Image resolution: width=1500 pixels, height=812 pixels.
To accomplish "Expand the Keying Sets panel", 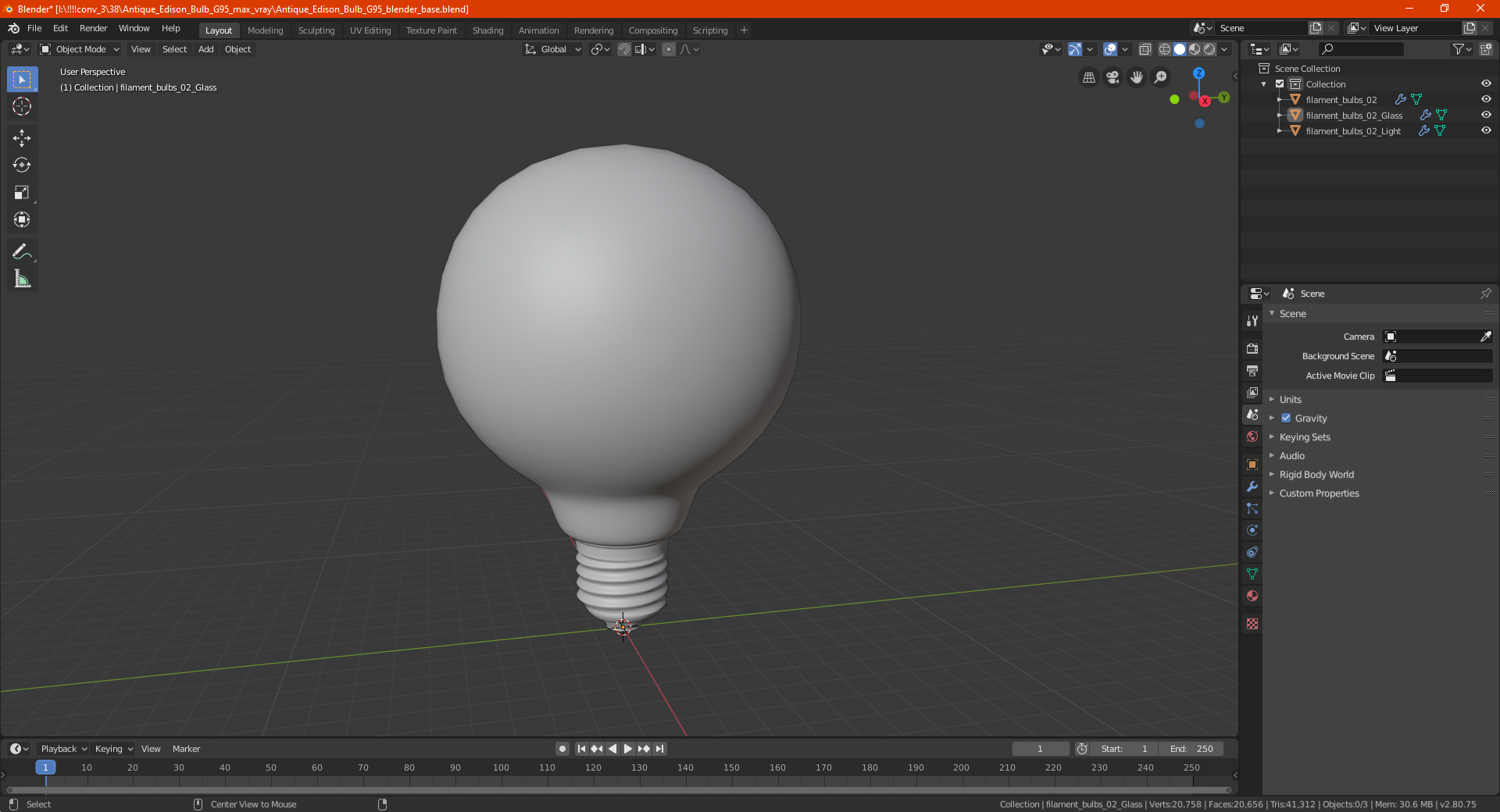I will coord(1304,436).
